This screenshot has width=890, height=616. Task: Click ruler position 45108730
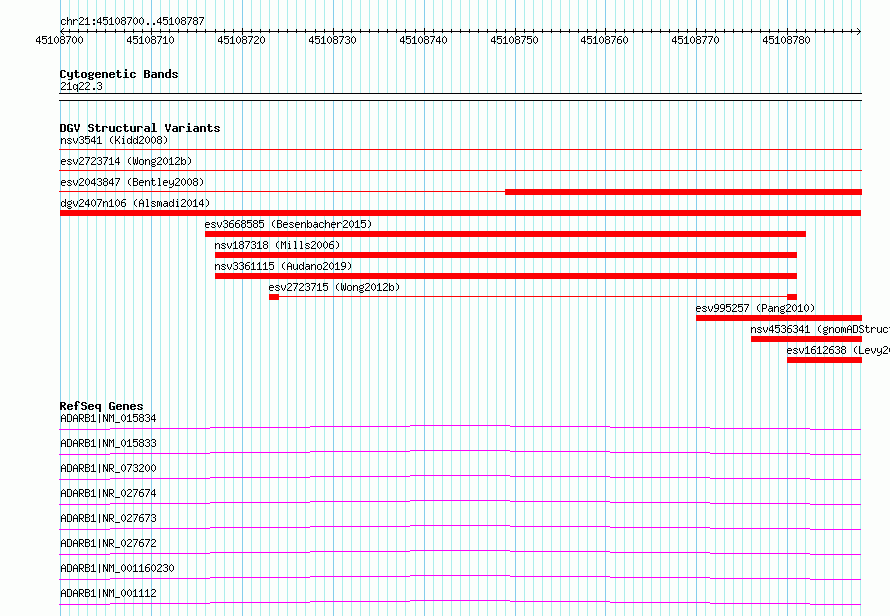(332, 40)
